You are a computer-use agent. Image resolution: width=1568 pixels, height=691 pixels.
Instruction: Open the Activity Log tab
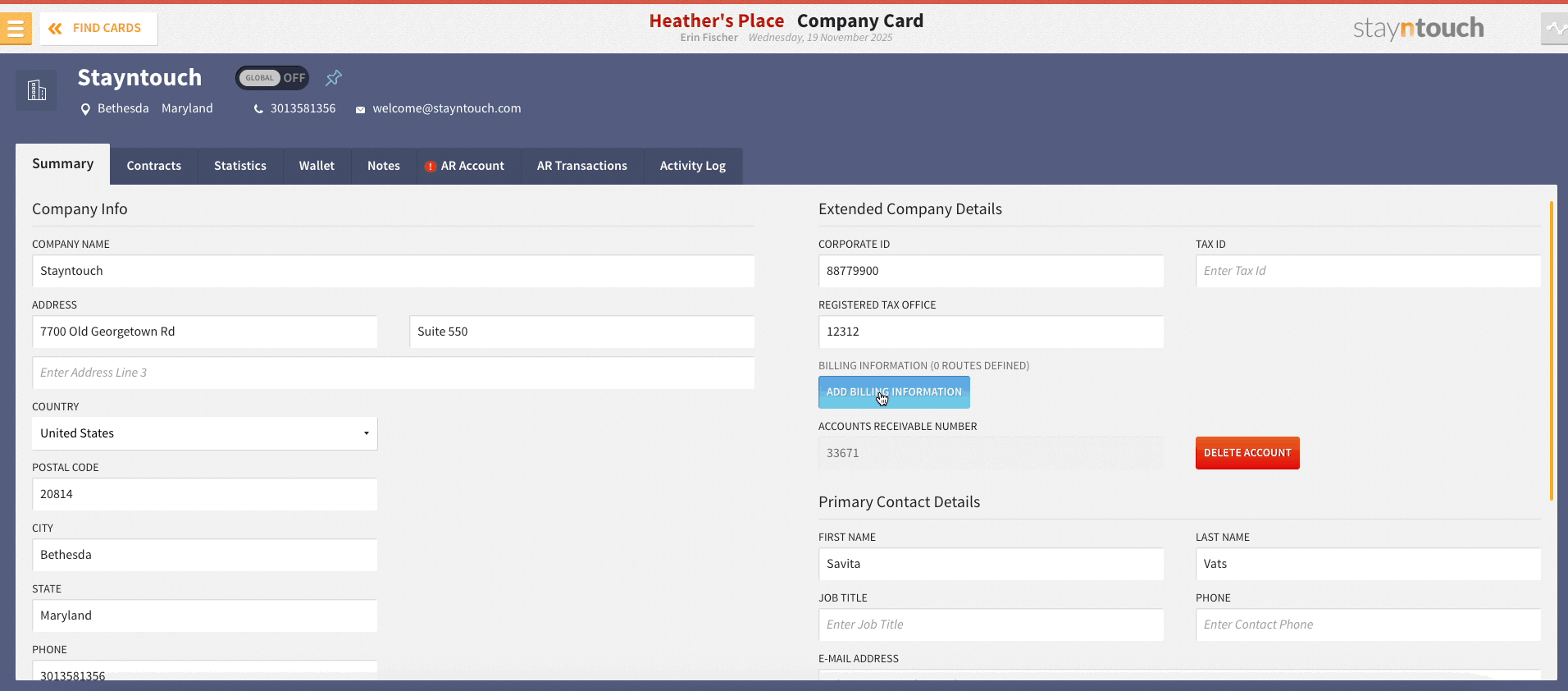(x=693, y=166)
